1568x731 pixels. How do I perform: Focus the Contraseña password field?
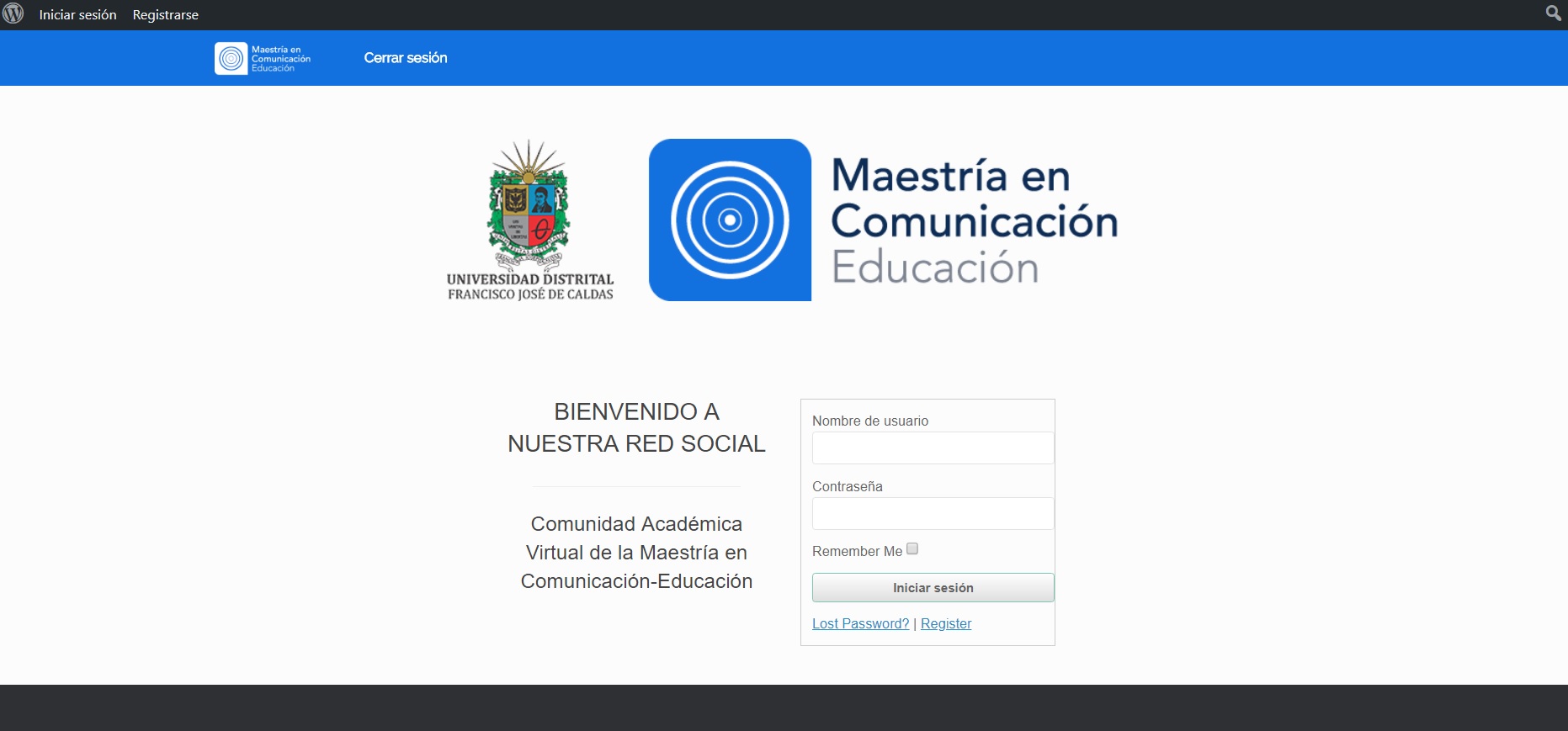coord(933,514)
